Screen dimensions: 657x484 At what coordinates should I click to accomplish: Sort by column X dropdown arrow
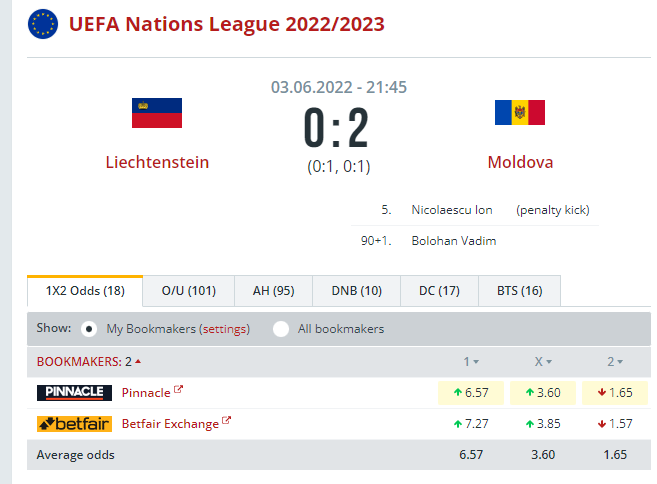click(x=549, y=362)
